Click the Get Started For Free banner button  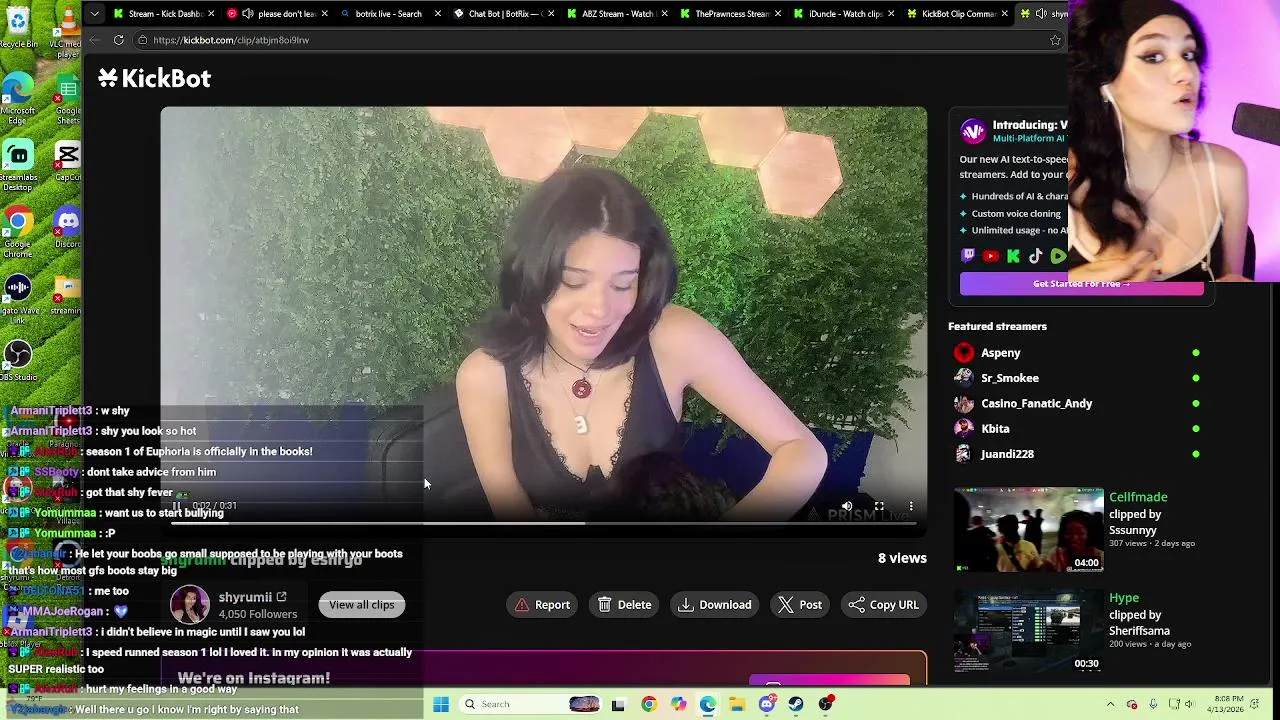click(x=1081, y=284)
